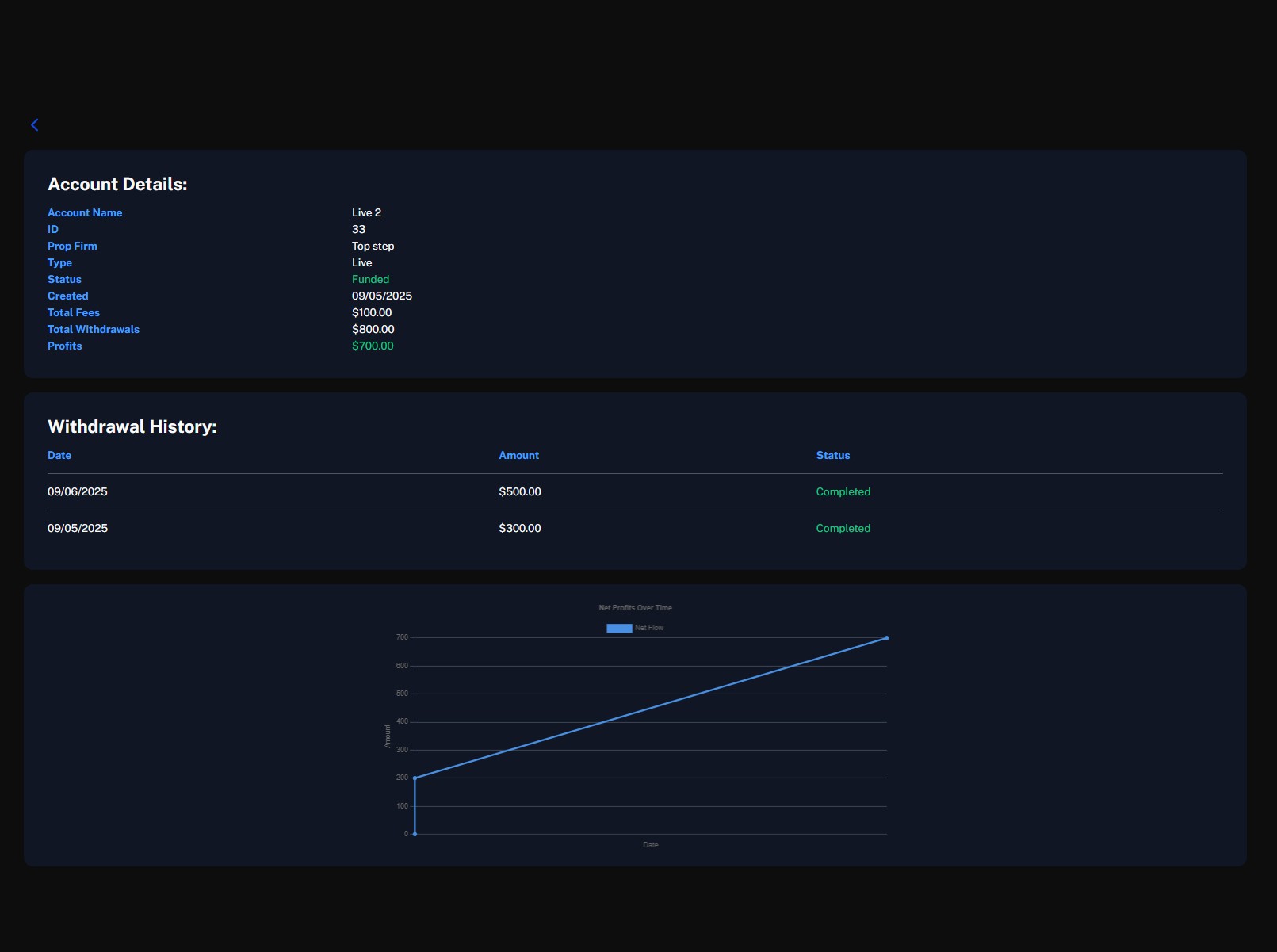Viewport: 1277px width, 952px height.
Task: Click the withdrawal Status column header
Action: click(832, 456)
